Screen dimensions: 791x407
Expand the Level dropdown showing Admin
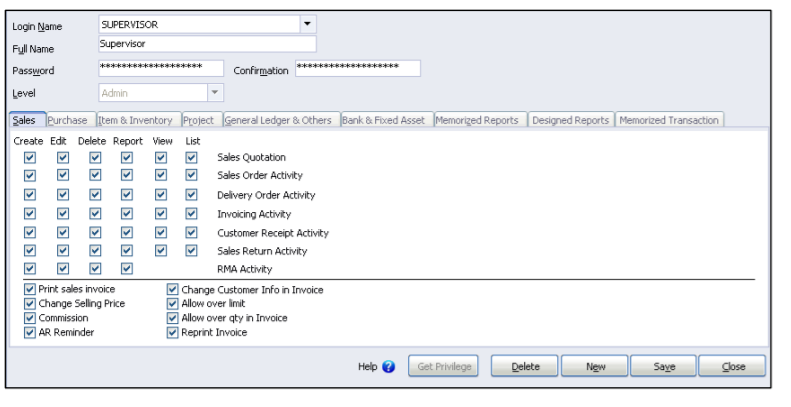[215, 93]
